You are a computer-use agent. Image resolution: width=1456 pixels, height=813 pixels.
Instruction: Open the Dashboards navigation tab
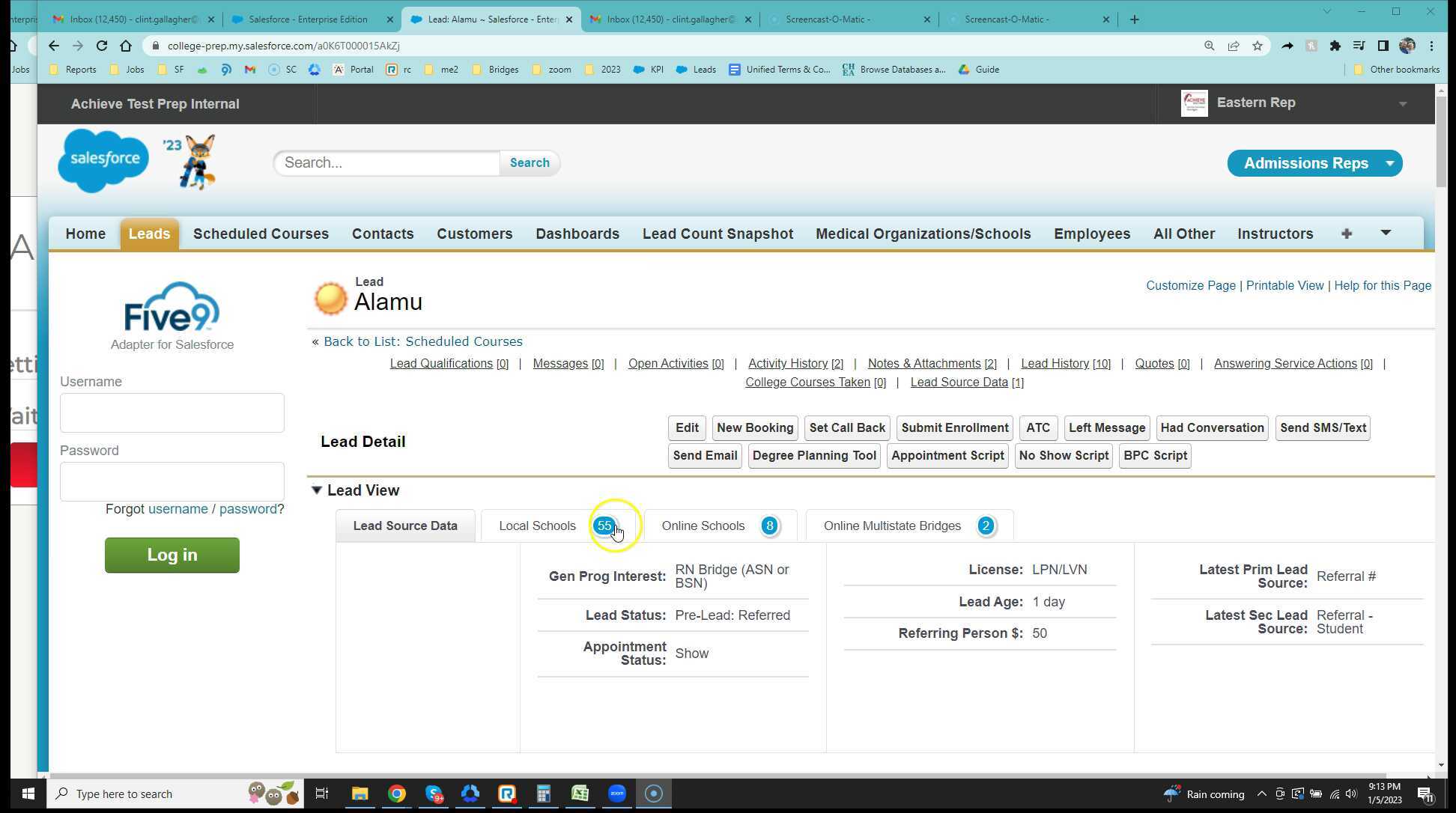(x=577, y=234)
